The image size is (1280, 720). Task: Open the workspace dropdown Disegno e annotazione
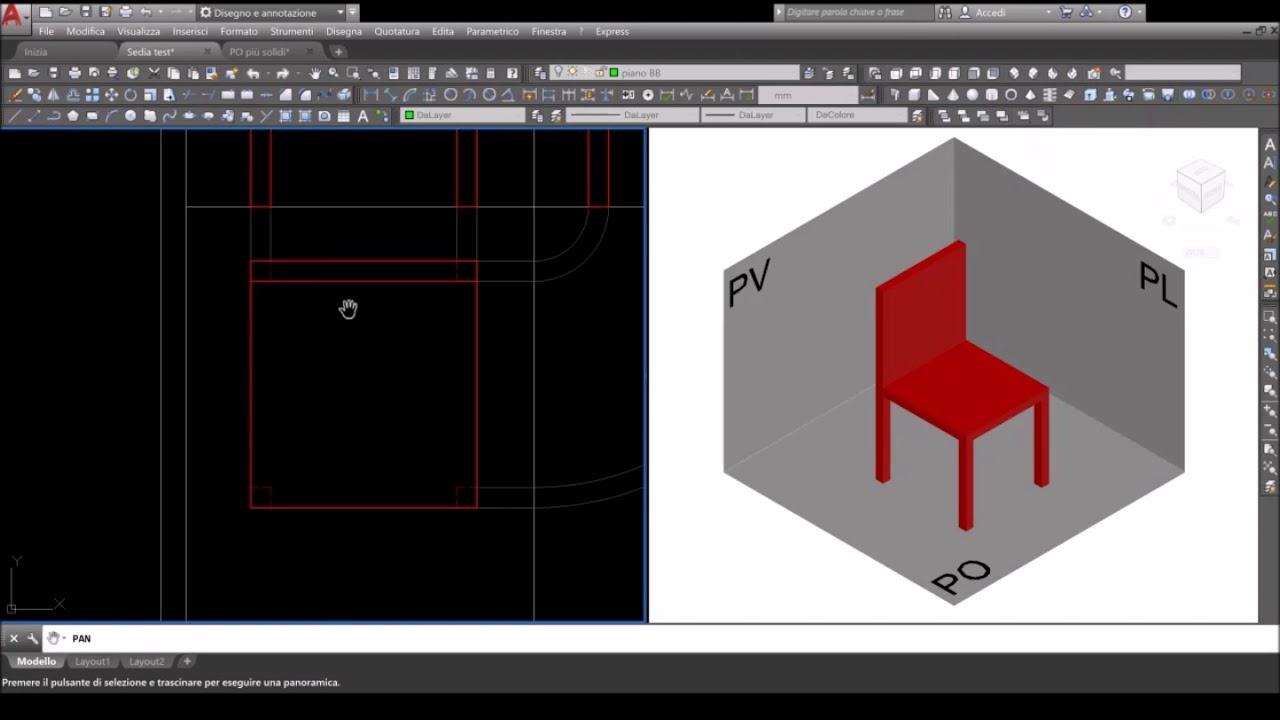pyautogui.click(x=271, y=12)
